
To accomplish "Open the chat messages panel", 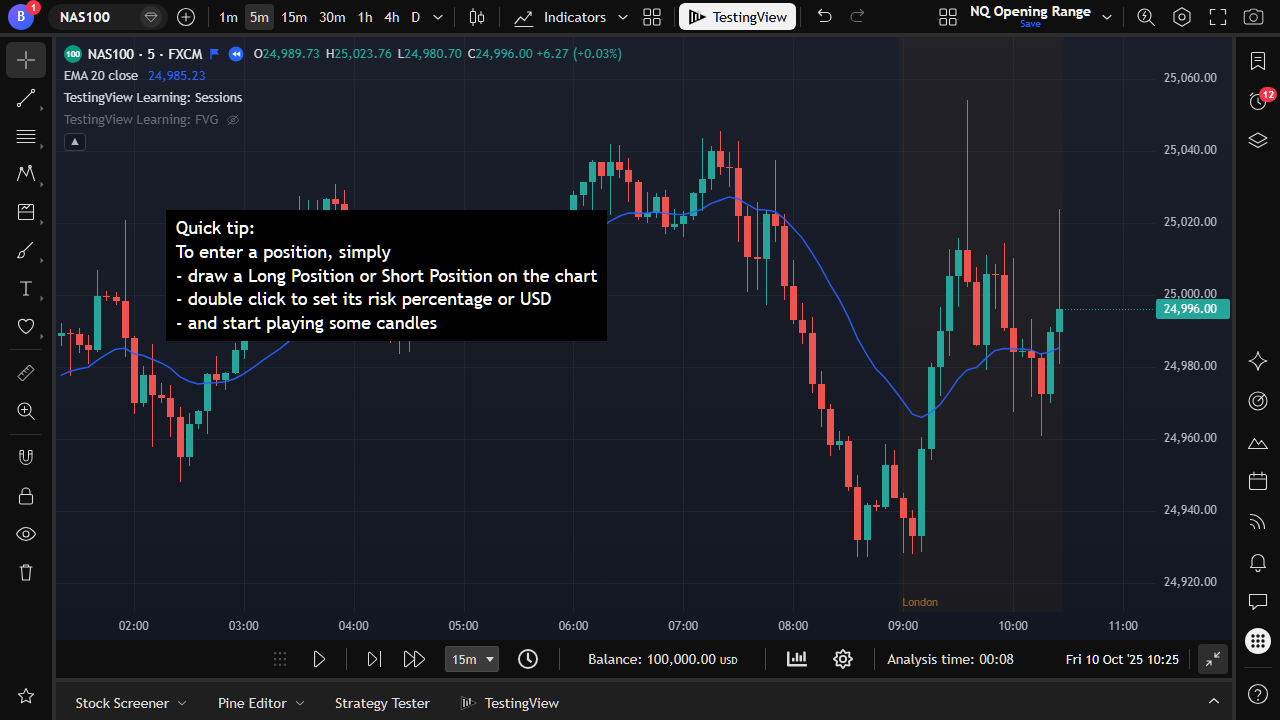I will tap(1259, 601).
